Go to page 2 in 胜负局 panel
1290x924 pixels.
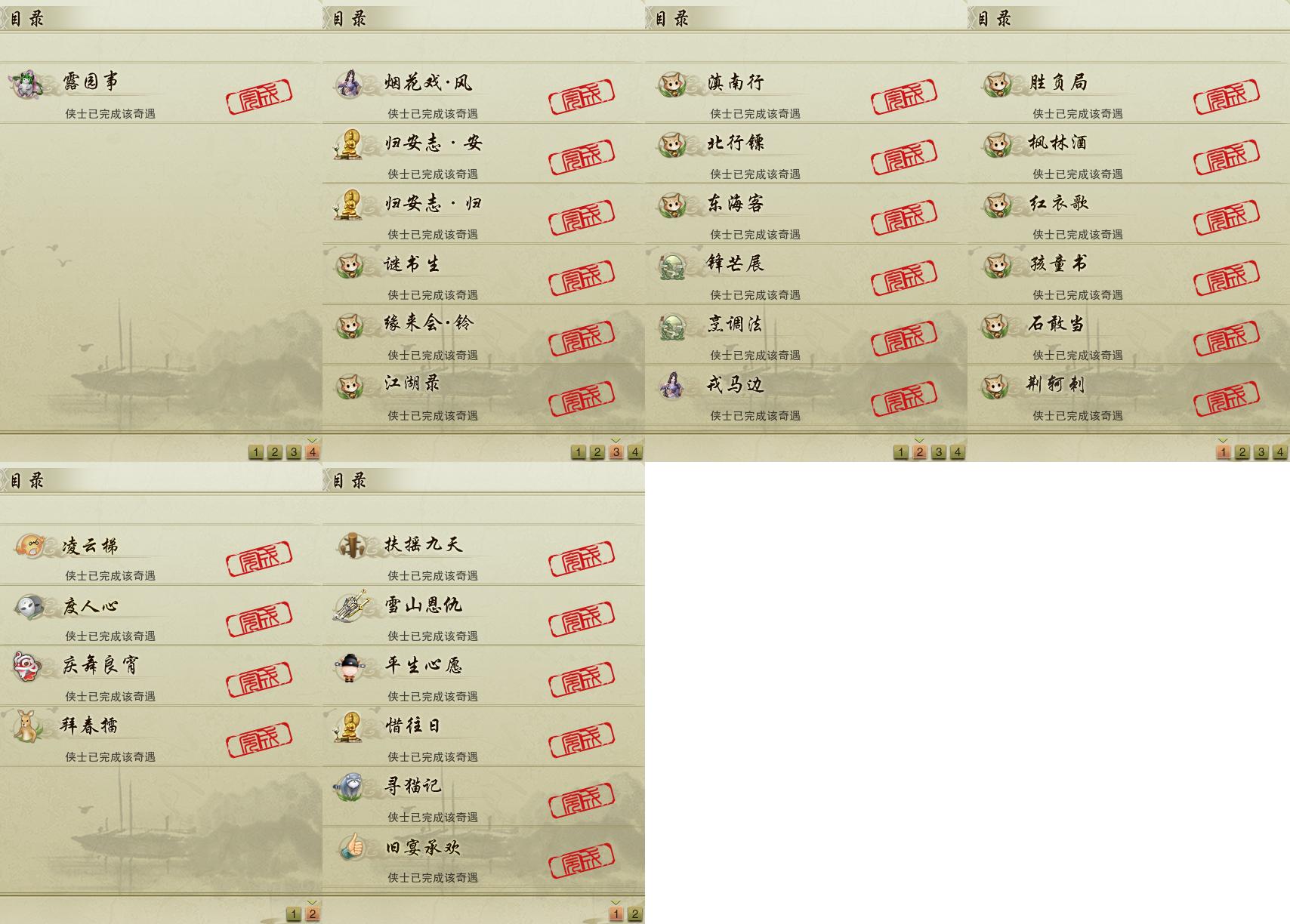click(x=1242, y=452)
